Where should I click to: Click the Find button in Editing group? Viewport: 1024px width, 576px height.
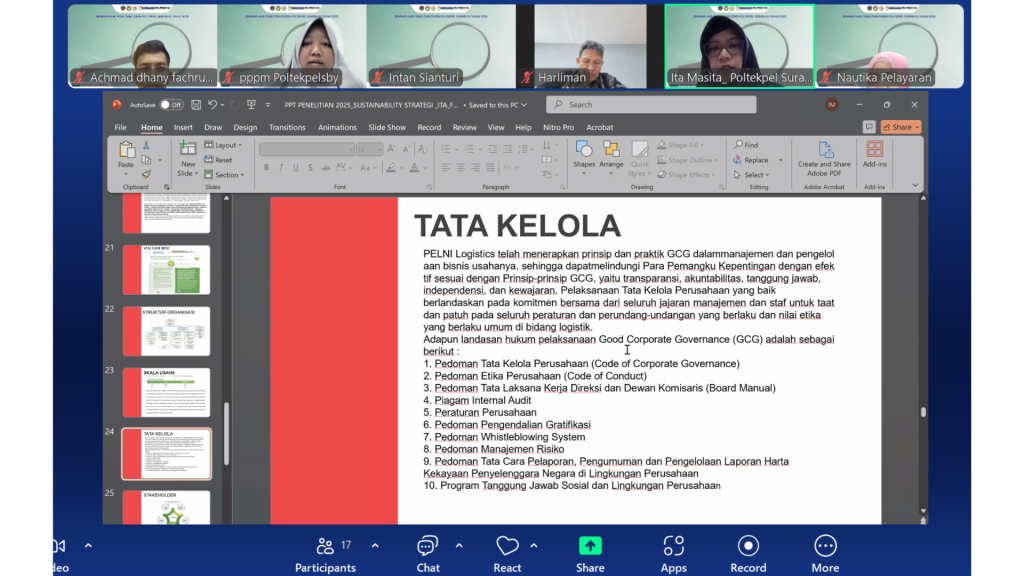coord(746,145)
